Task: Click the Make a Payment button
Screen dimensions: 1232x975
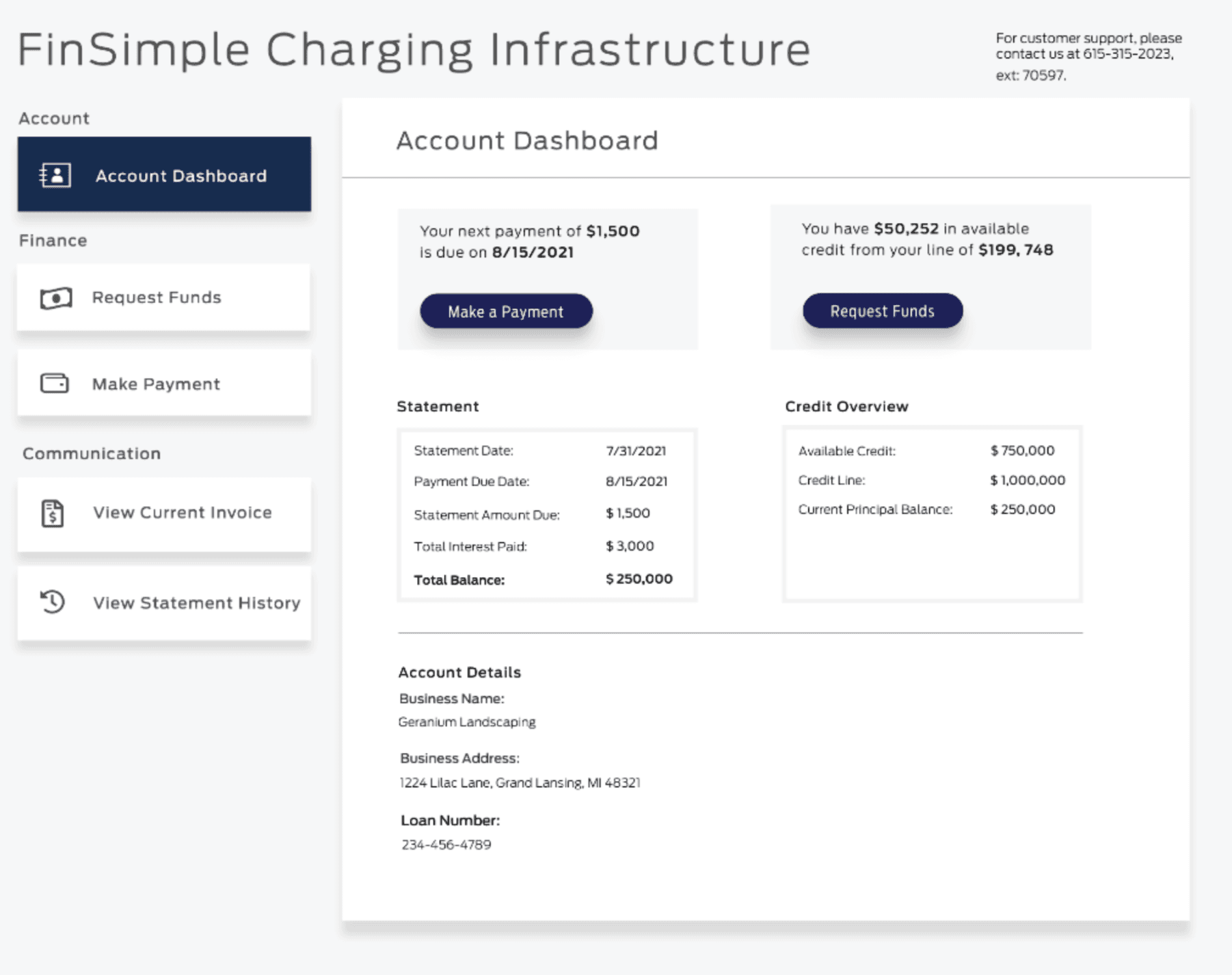Action: pos(506,311)
